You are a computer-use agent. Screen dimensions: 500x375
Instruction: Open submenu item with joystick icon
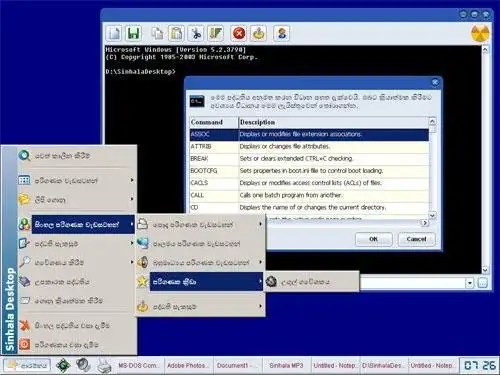(x=200, y=307)
